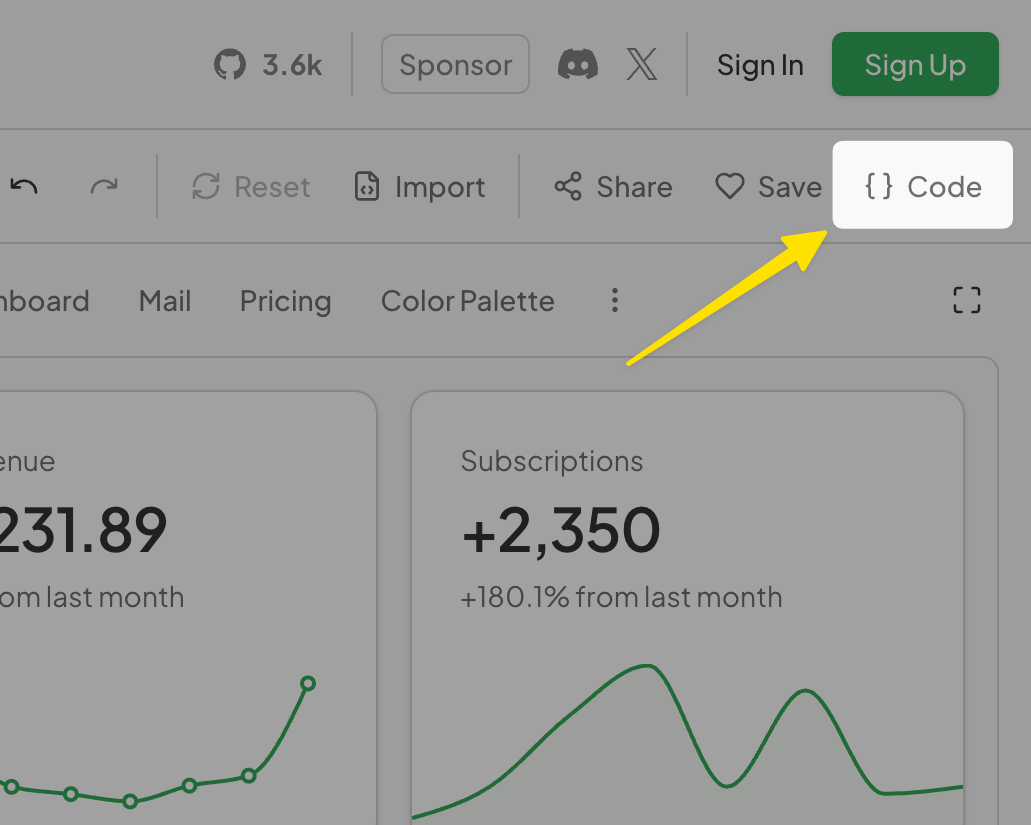1031x825 pixels.
Task: Open the X (Twitter) icon
Action: click(x=642, y=65)
